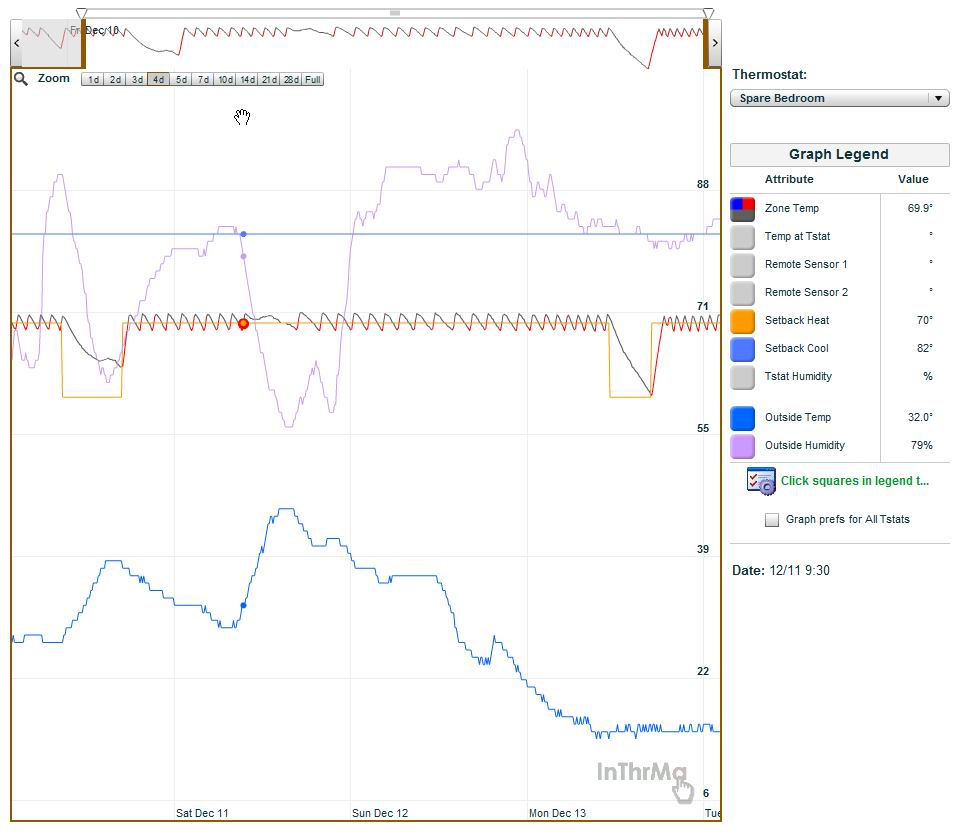This screenshot has height=836, width=958.
Task: Set zoom range to 1d
Action: [92, 80]
